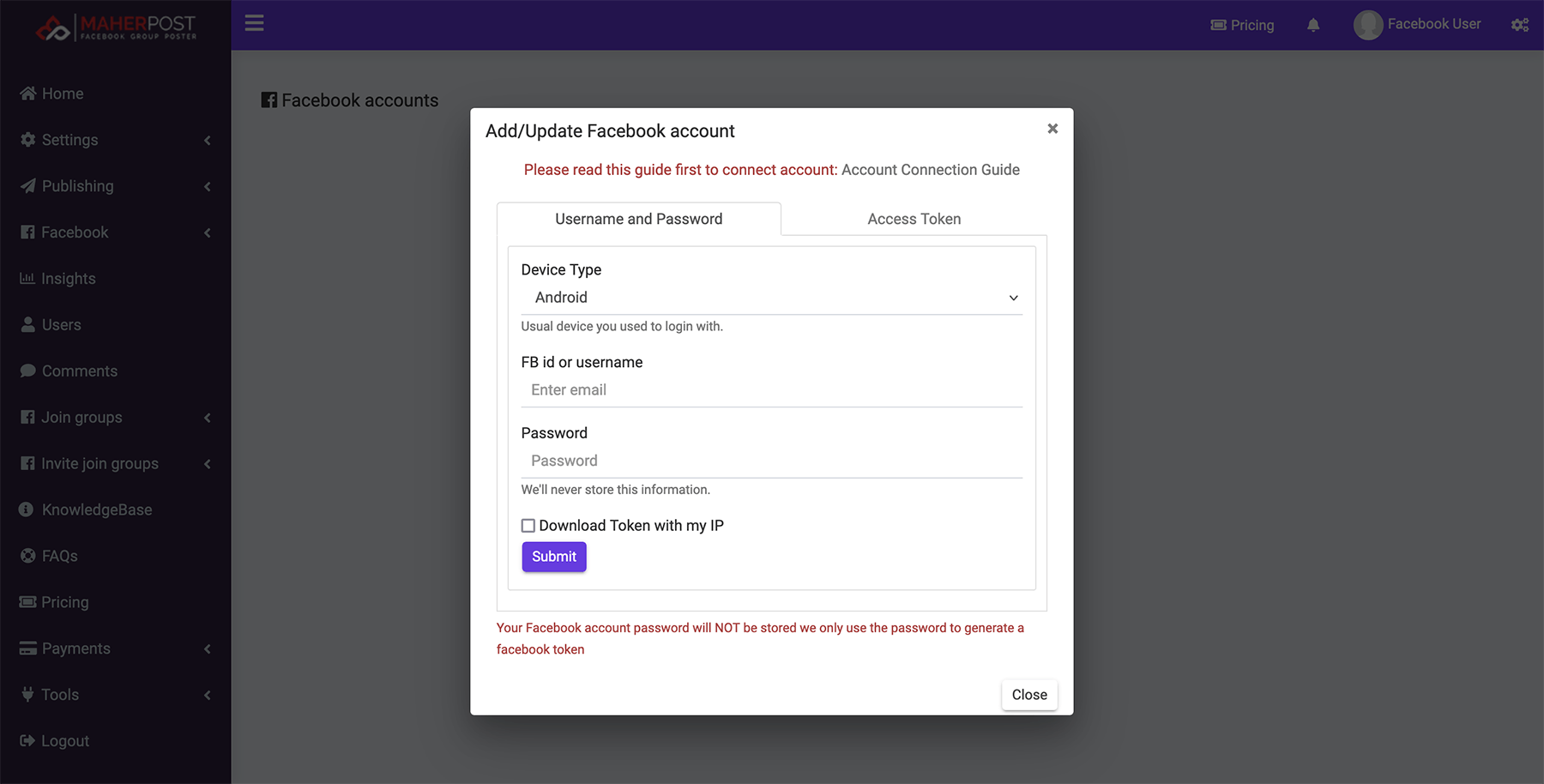Click Logout in the sidebar
Viewport: 1544px width, 784px height.
[65, 741]
